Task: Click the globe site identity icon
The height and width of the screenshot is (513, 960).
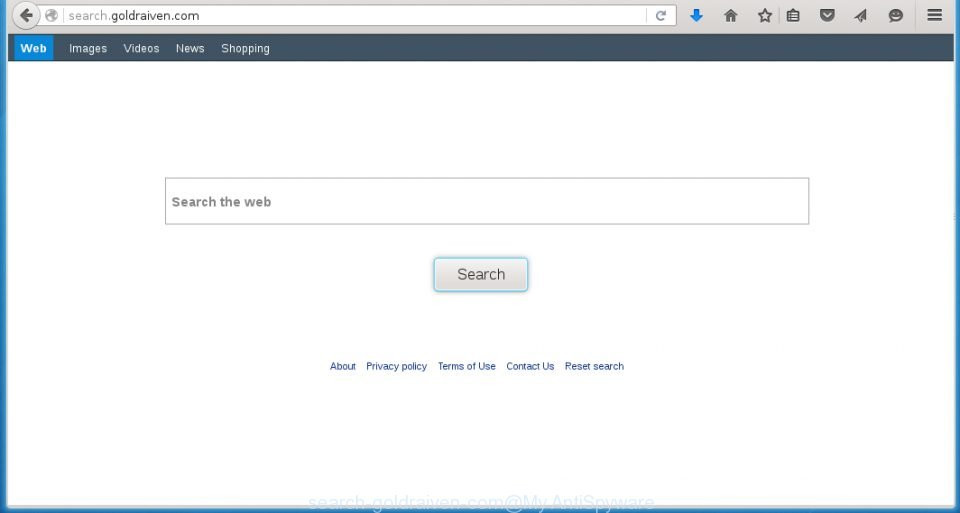Action: tap(51, 15)
